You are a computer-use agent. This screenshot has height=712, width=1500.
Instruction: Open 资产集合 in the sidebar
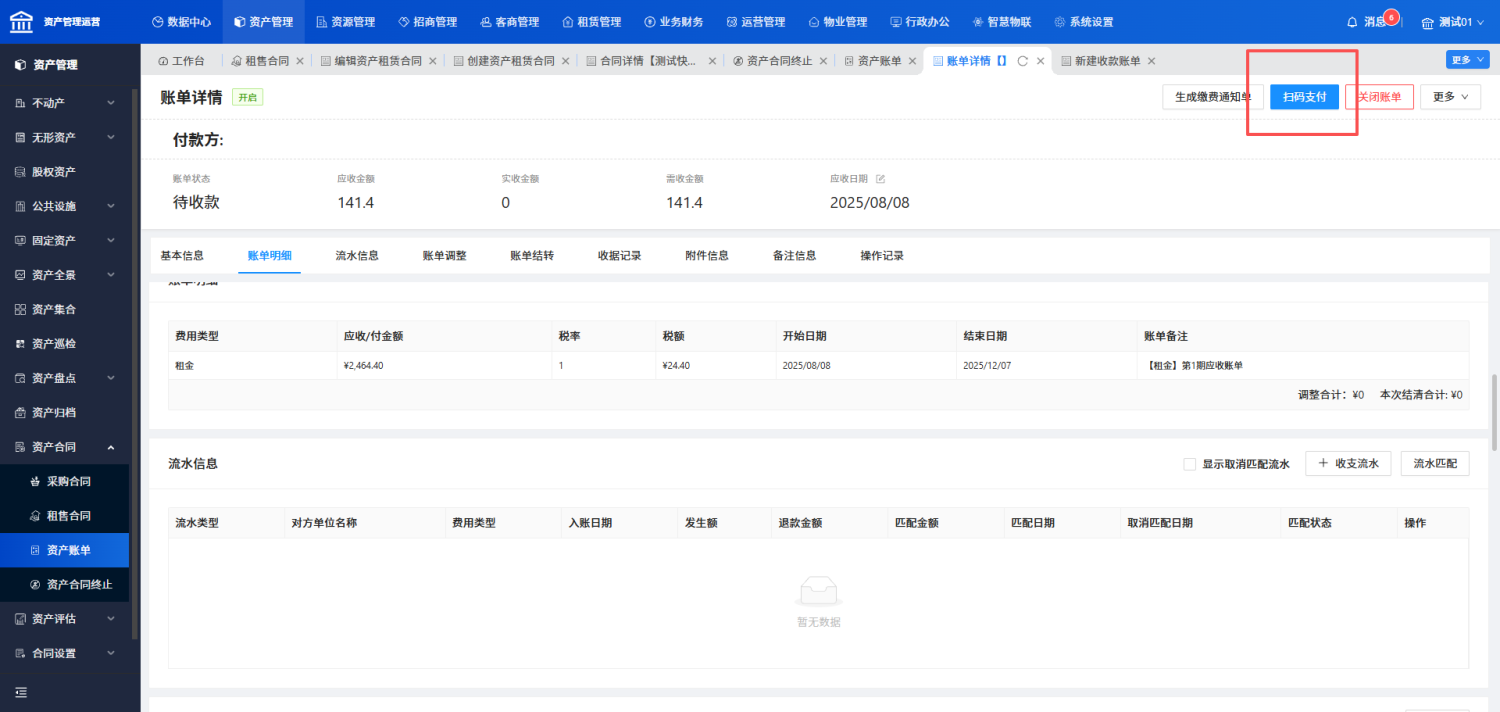pyautogui.click(x=65, y=309)
